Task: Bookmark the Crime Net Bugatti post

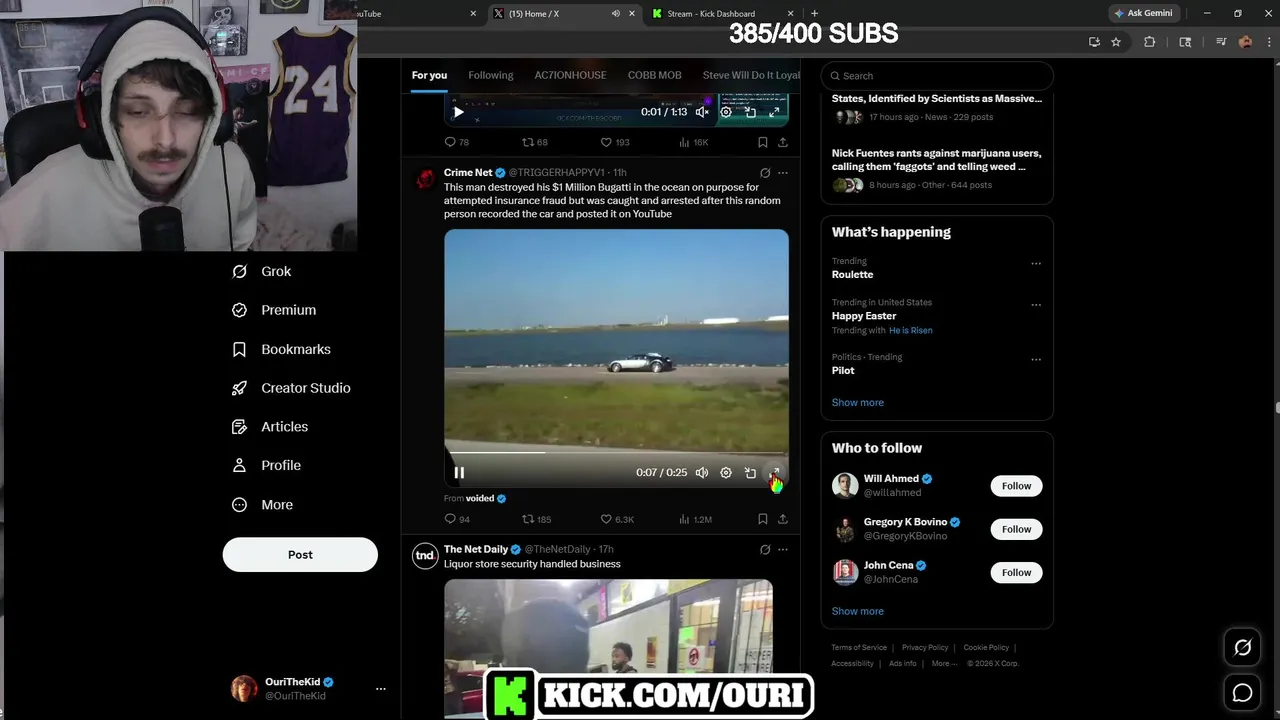Action: point(762,519)
